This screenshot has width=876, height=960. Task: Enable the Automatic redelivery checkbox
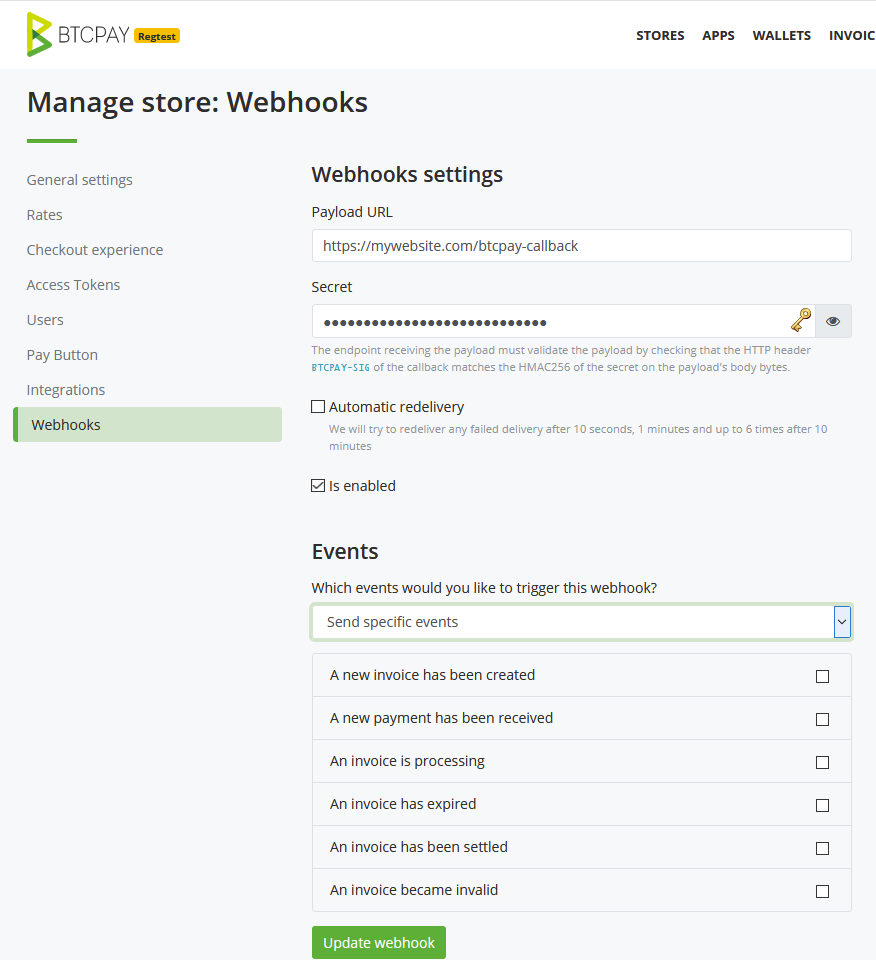(x=318, y=407)
